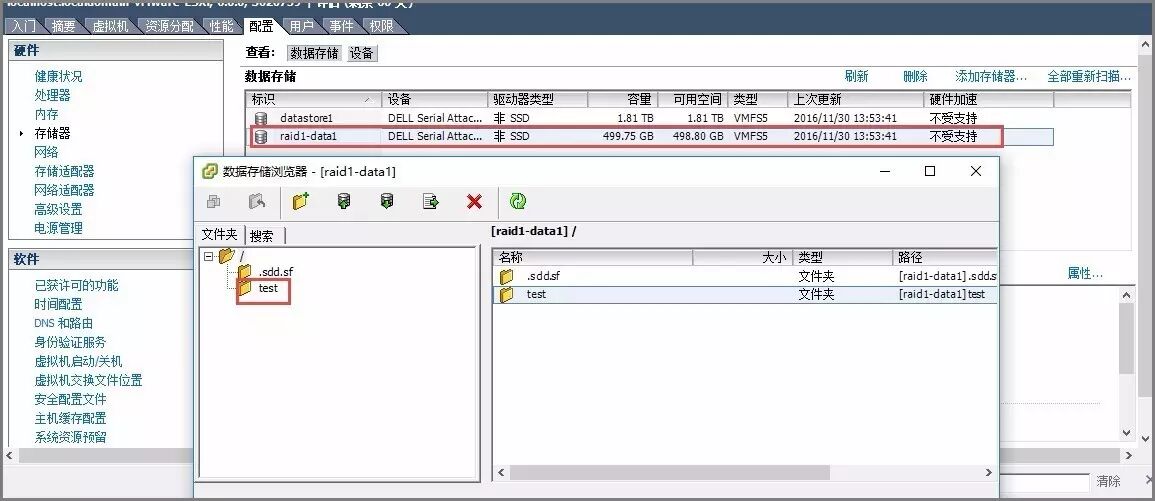Click the 属性 link
Screen dimensions: 1155x501
(1085, 273)
